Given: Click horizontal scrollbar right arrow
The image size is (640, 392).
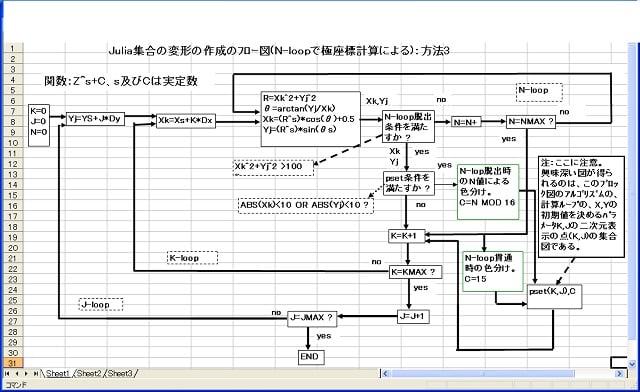Looking at the screenshot, I should 620,373.
